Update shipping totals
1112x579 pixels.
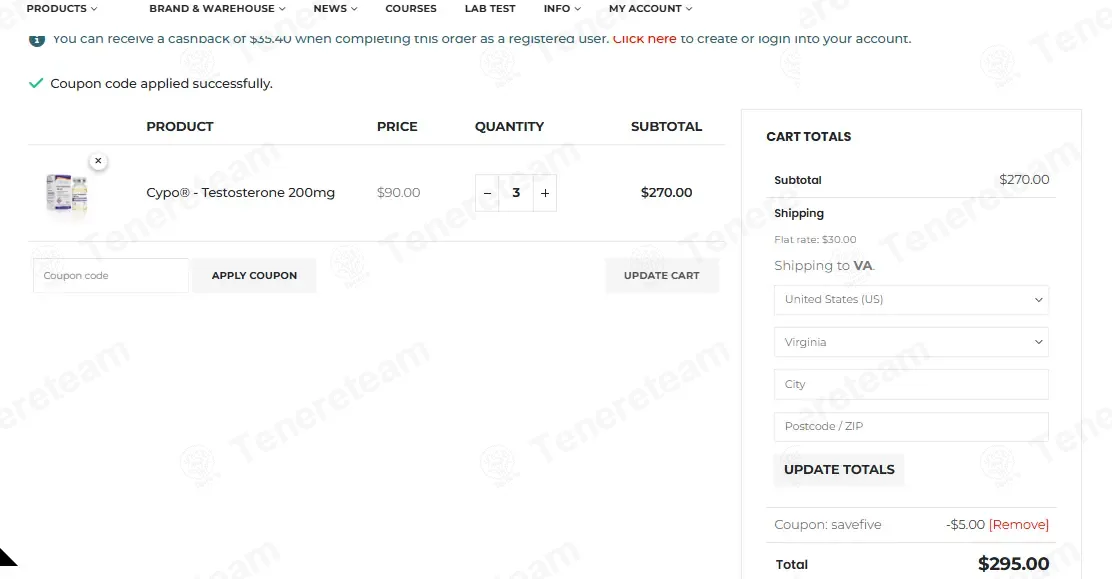839,470
